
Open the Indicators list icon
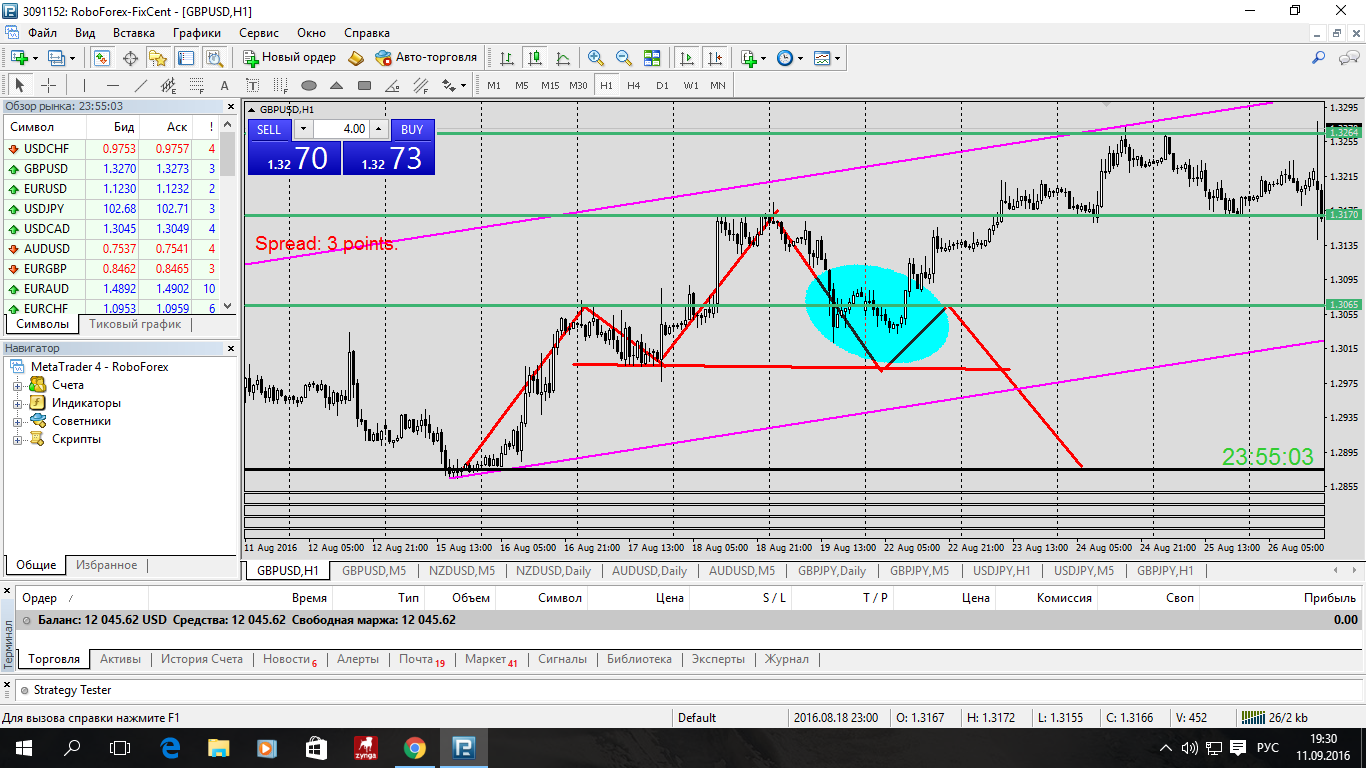(x=749, y=58)
